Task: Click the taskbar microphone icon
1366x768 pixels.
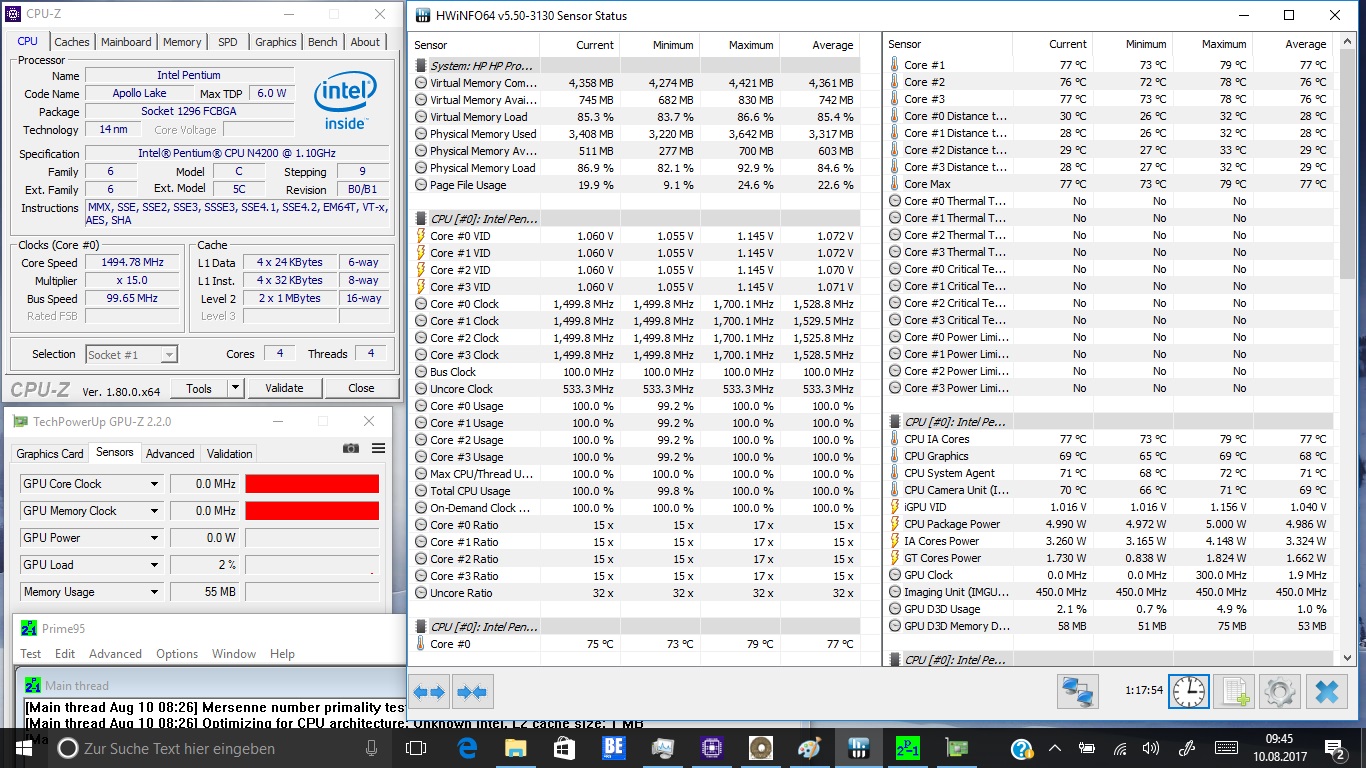Action: click(372, 748)
